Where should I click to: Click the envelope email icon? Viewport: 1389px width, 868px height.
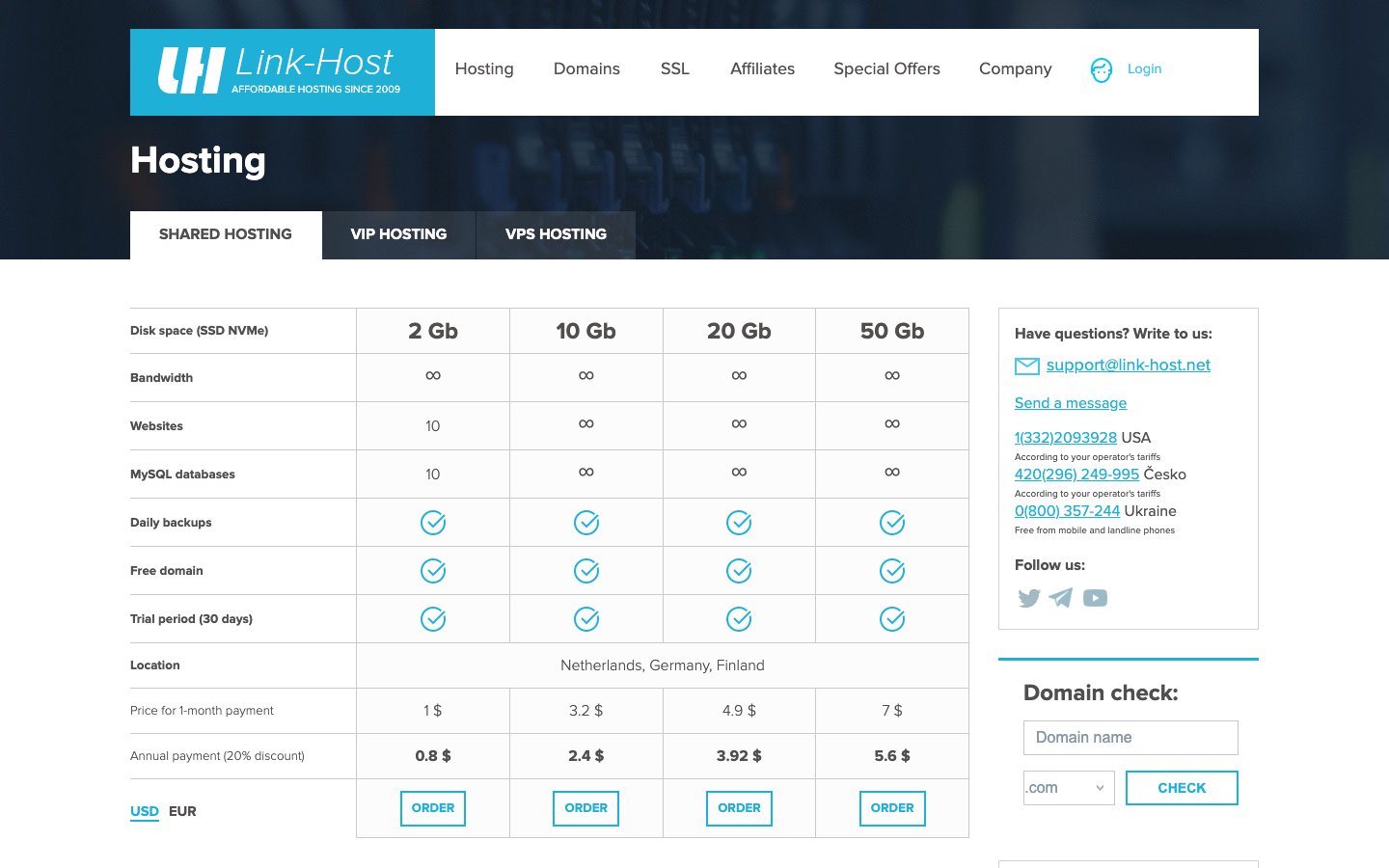[1027, 366]
